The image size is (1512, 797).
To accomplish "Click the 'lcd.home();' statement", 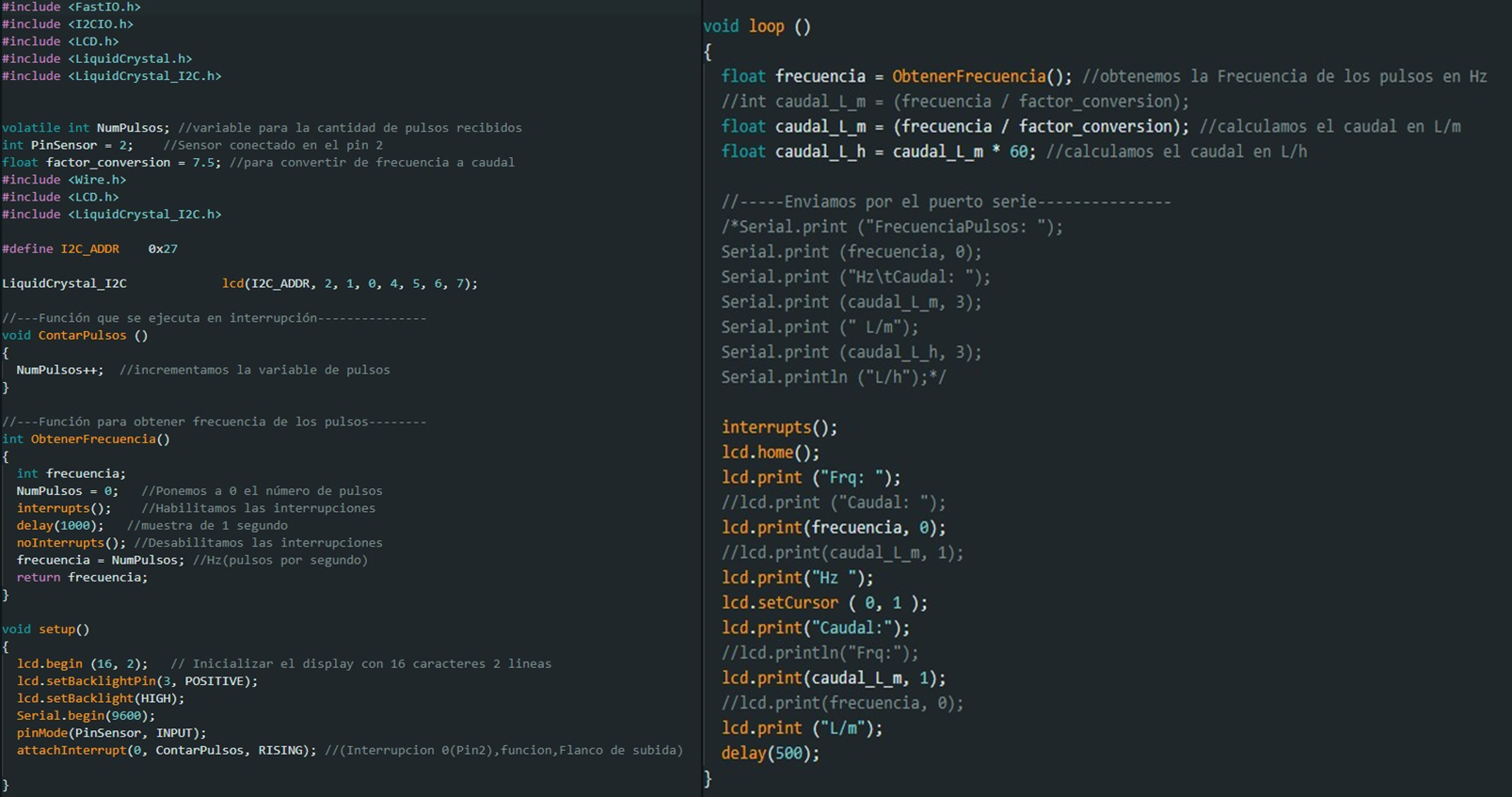I will pos(771,452).
